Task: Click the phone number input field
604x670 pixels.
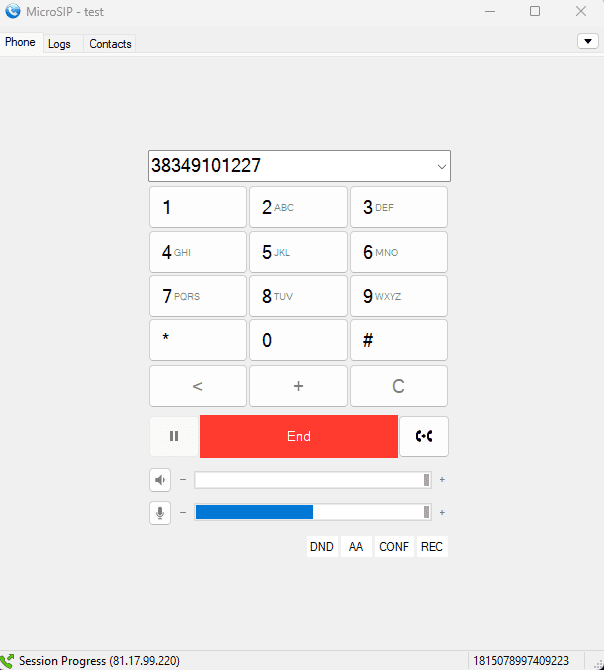Action: 288,166
